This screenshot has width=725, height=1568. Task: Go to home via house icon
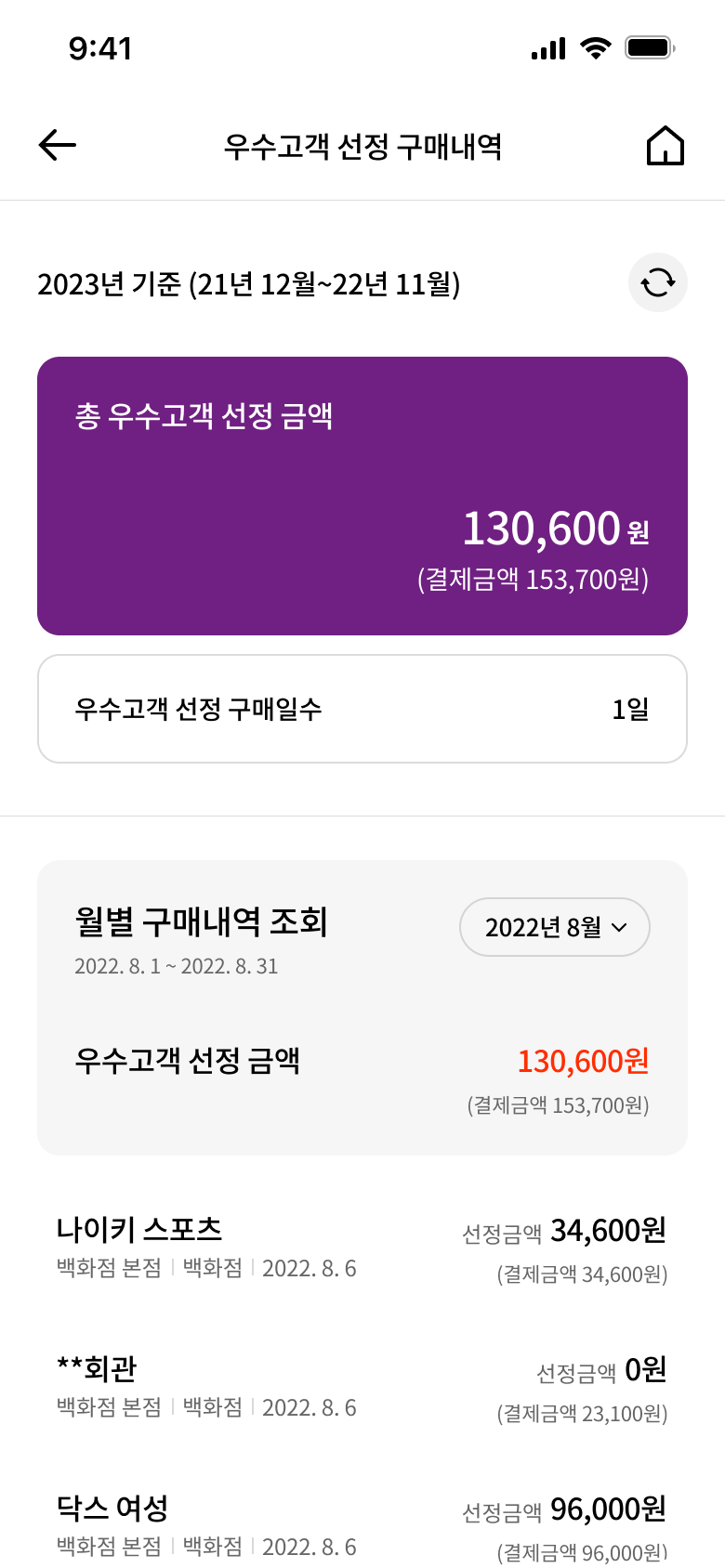665,147
